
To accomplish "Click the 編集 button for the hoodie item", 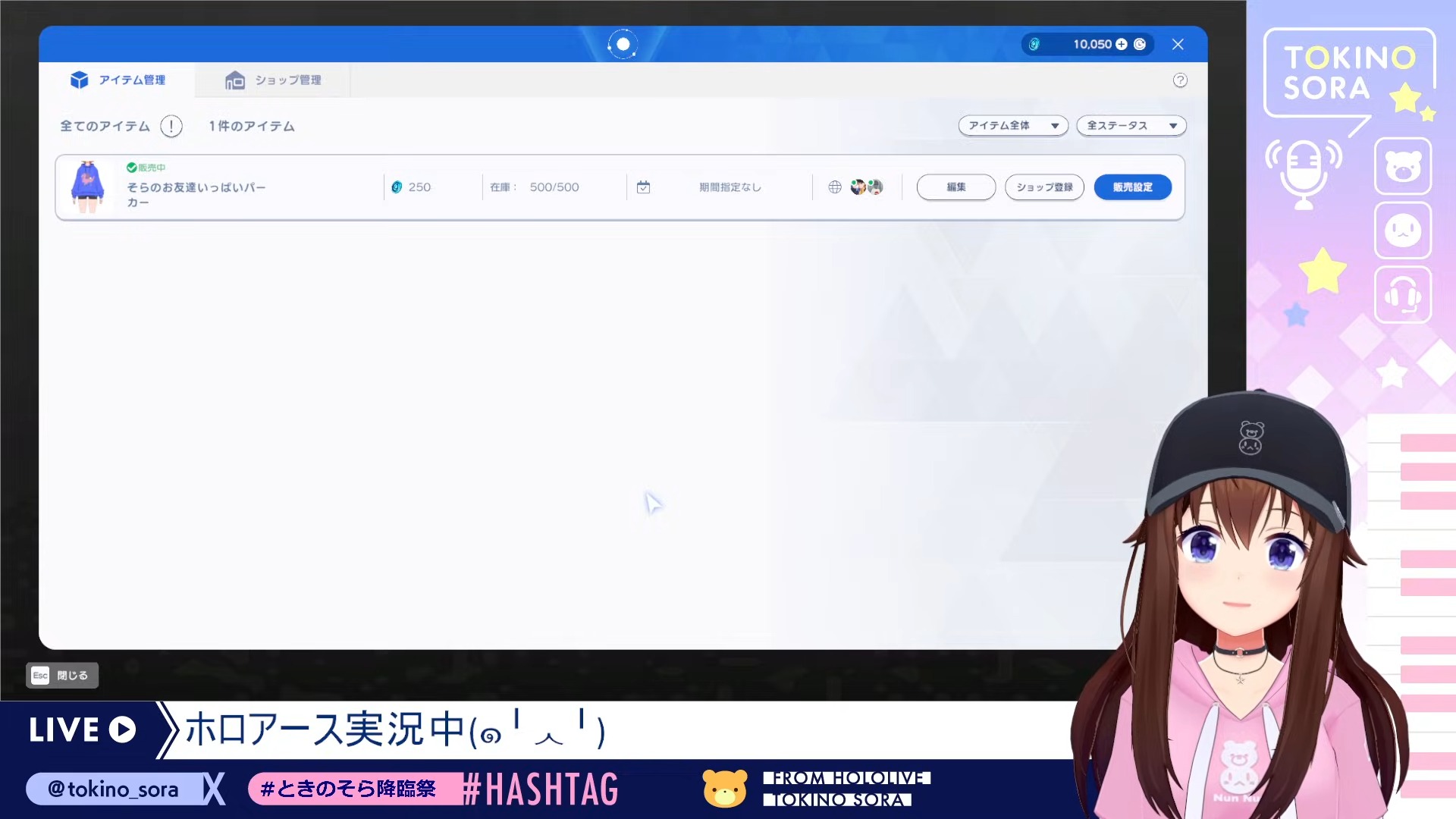I will click(955, 187).
